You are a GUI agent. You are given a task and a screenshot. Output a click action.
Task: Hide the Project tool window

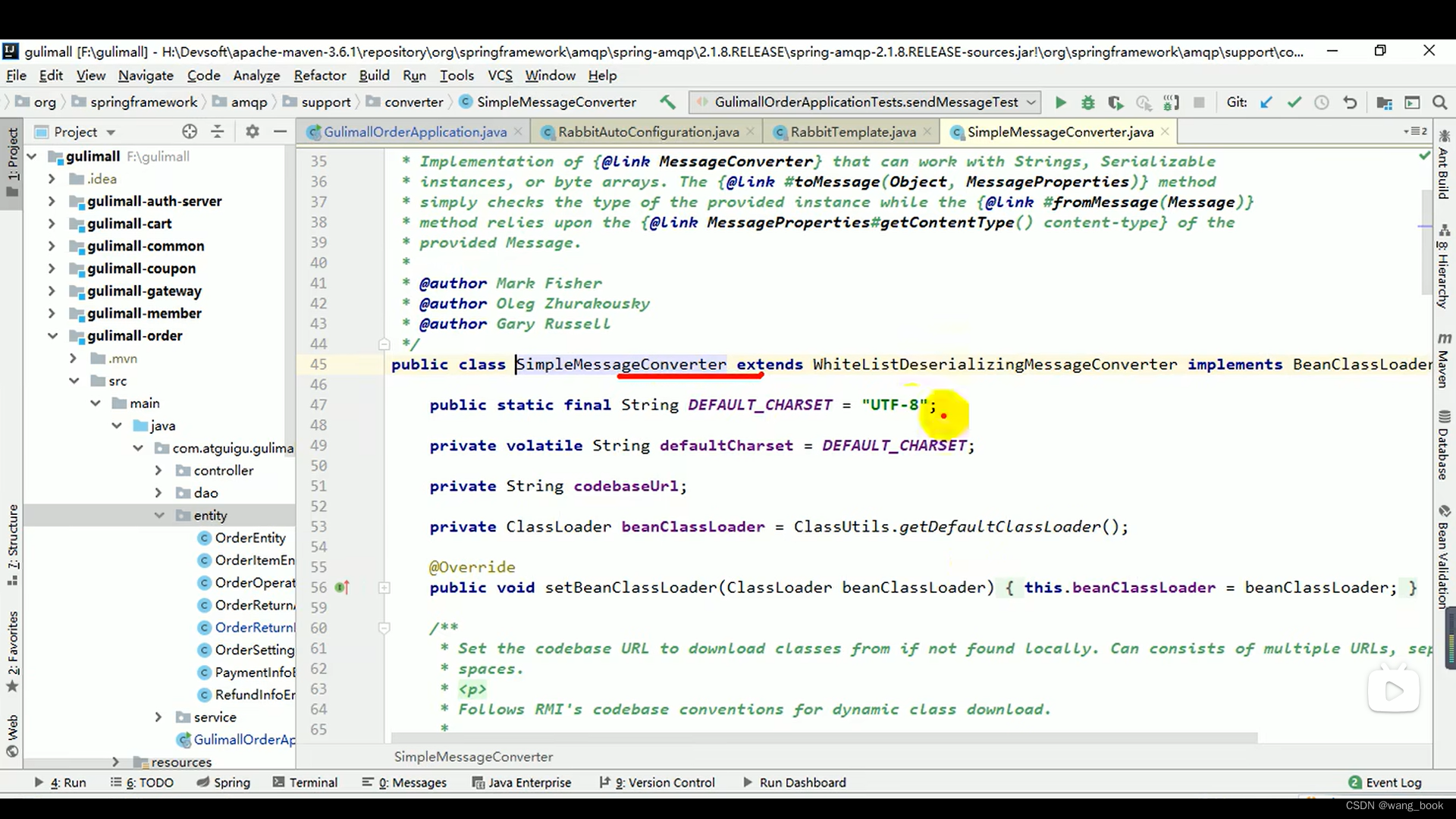pyautogui.click(x=280, y=131)
